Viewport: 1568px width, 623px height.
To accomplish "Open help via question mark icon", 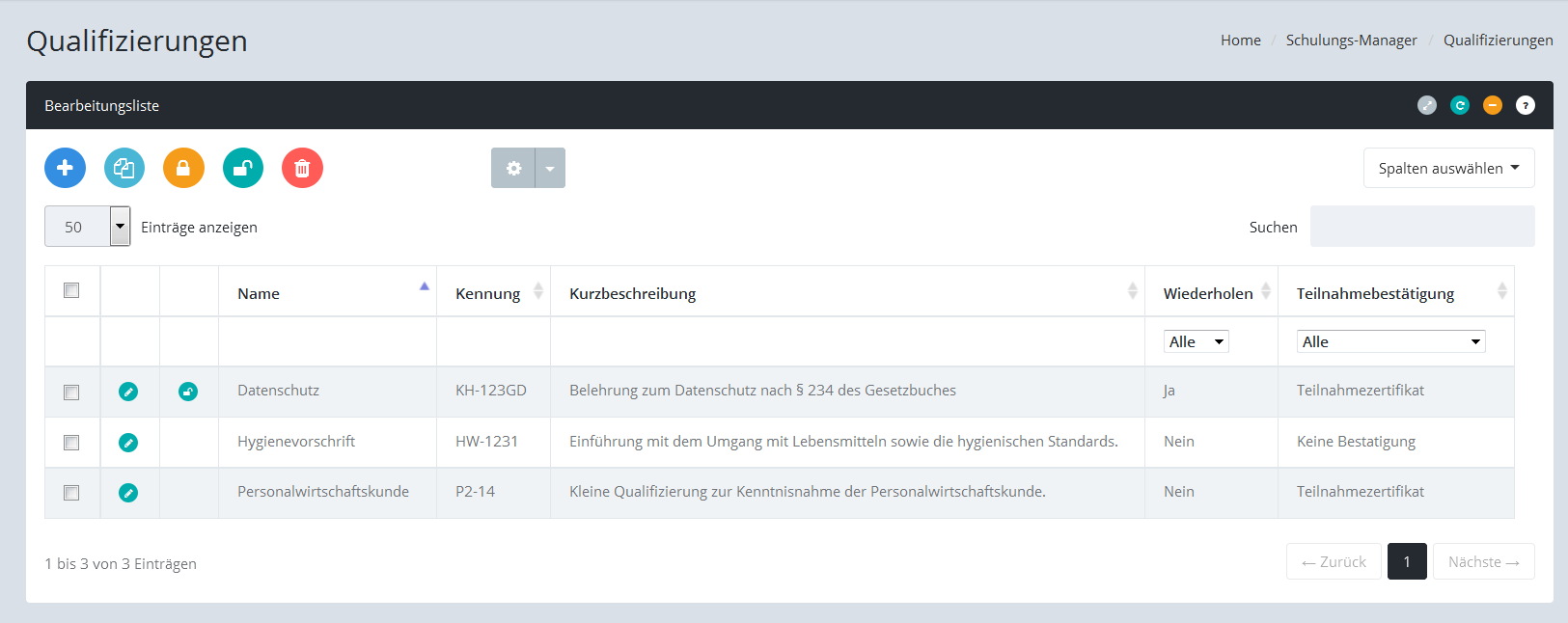I will pyautogui.click(x=1525, y=105).
